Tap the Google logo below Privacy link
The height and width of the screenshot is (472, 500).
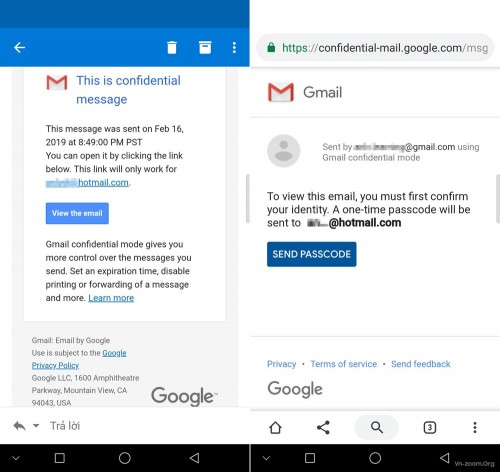point(295,389)
